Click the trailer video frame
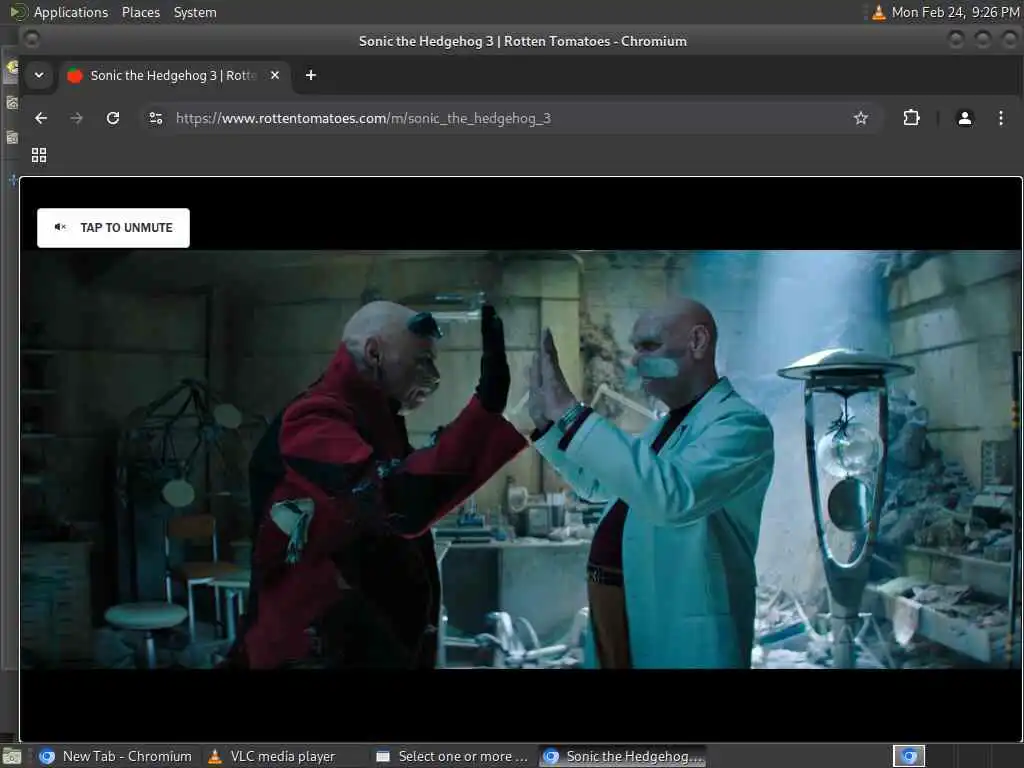The width and height of the screenshot is (1024, 768). (520, 459)
